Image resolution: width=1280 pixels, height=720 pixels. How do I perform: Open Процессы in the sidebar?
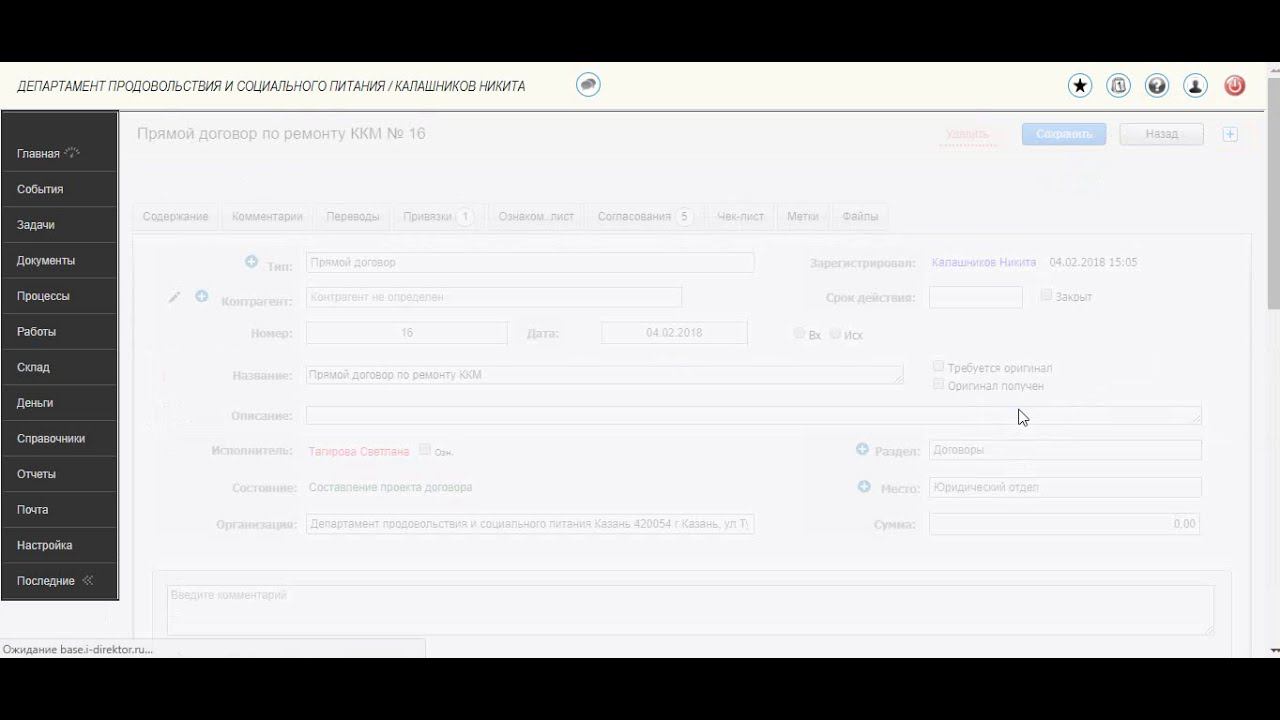pyautogui.click(x=60, y=296)
